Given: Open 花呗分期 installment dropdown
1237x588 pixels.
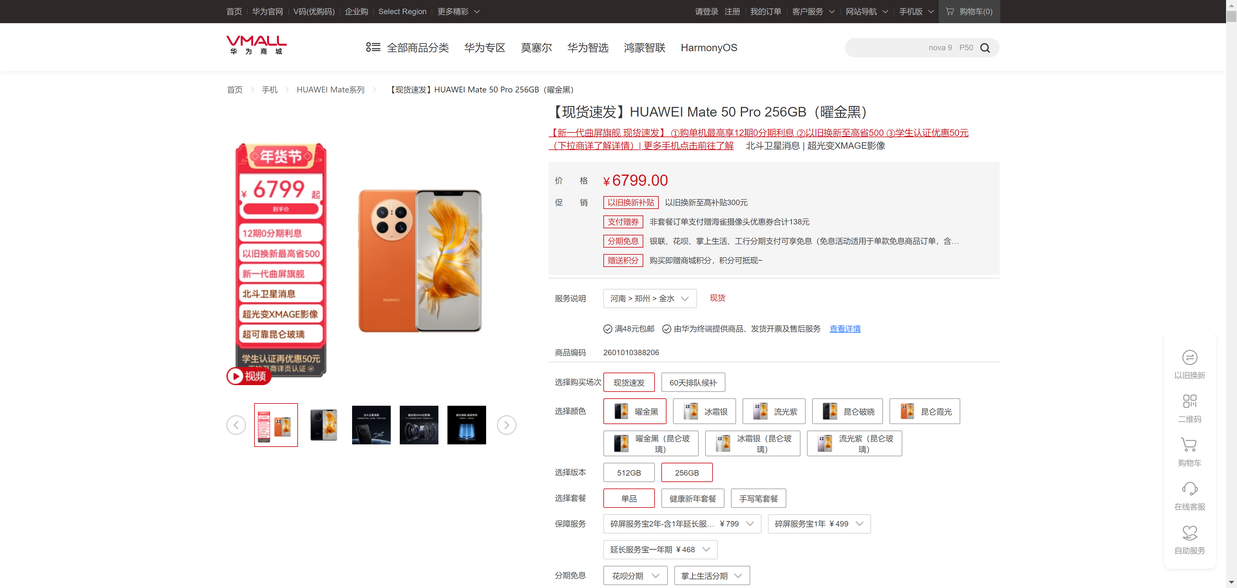Looking at the screenshot, I should (x=635, y=576).
